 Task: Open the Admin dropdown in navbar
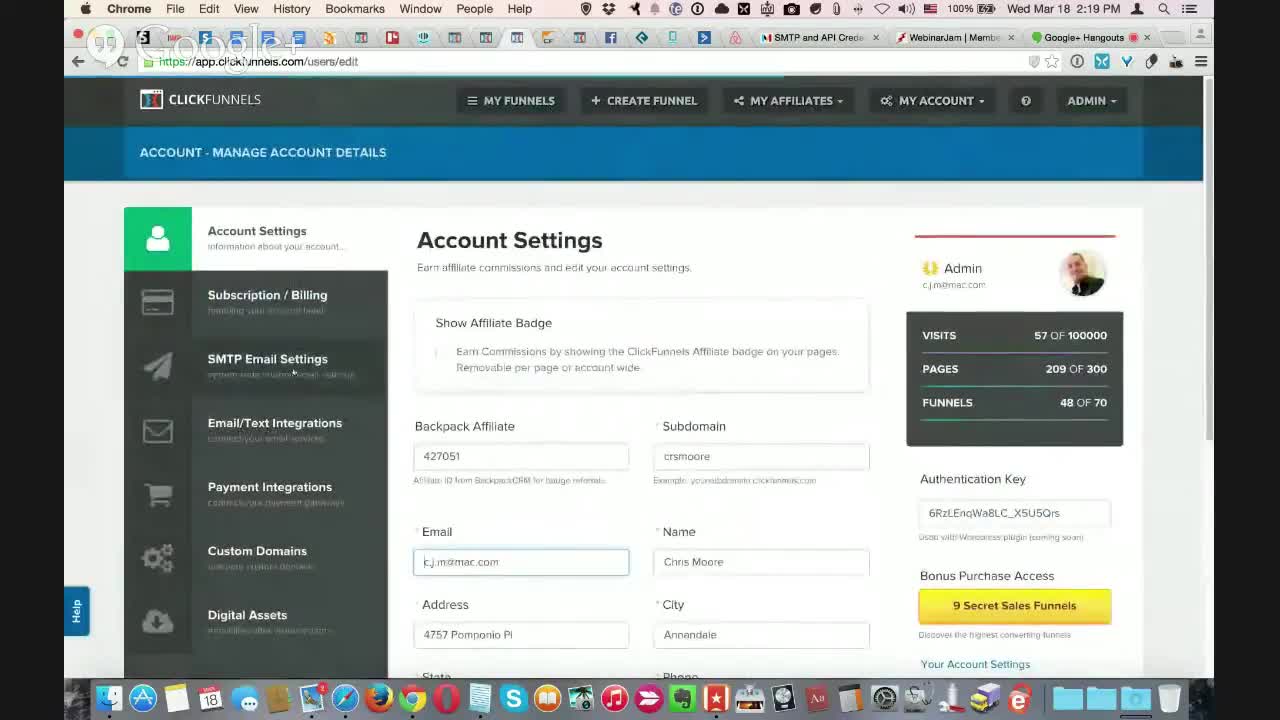tap(1091, 100)
